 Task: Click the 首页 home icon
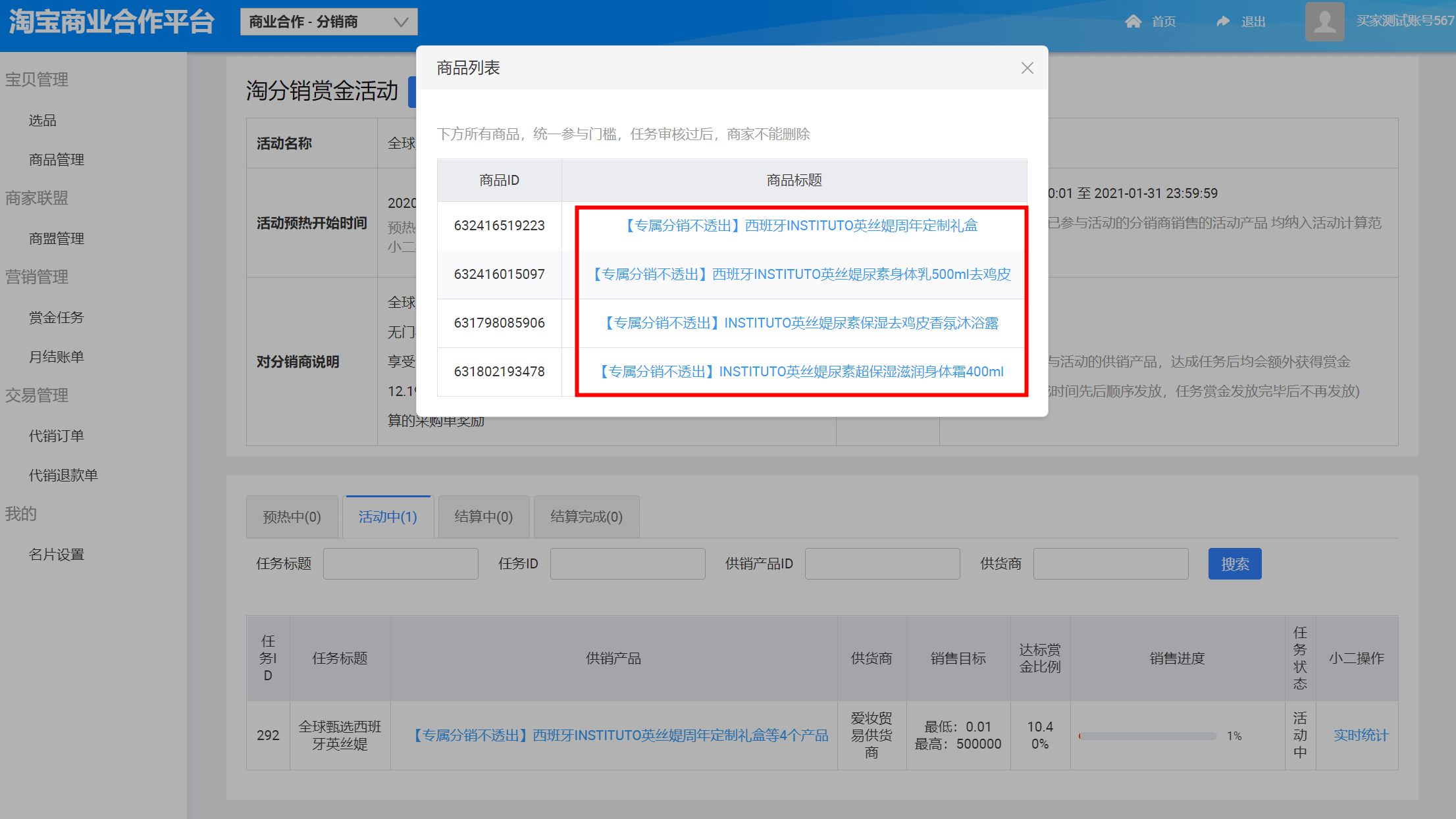pos(1133,22)
